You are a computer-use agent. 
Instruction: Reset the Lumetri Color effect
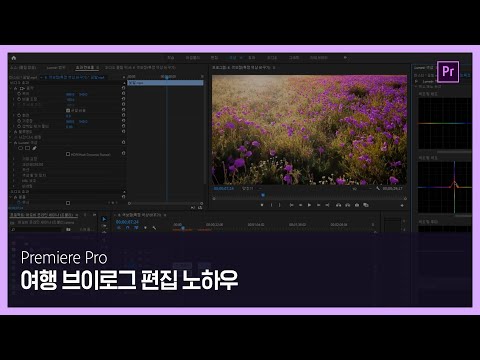click(123, 142)
